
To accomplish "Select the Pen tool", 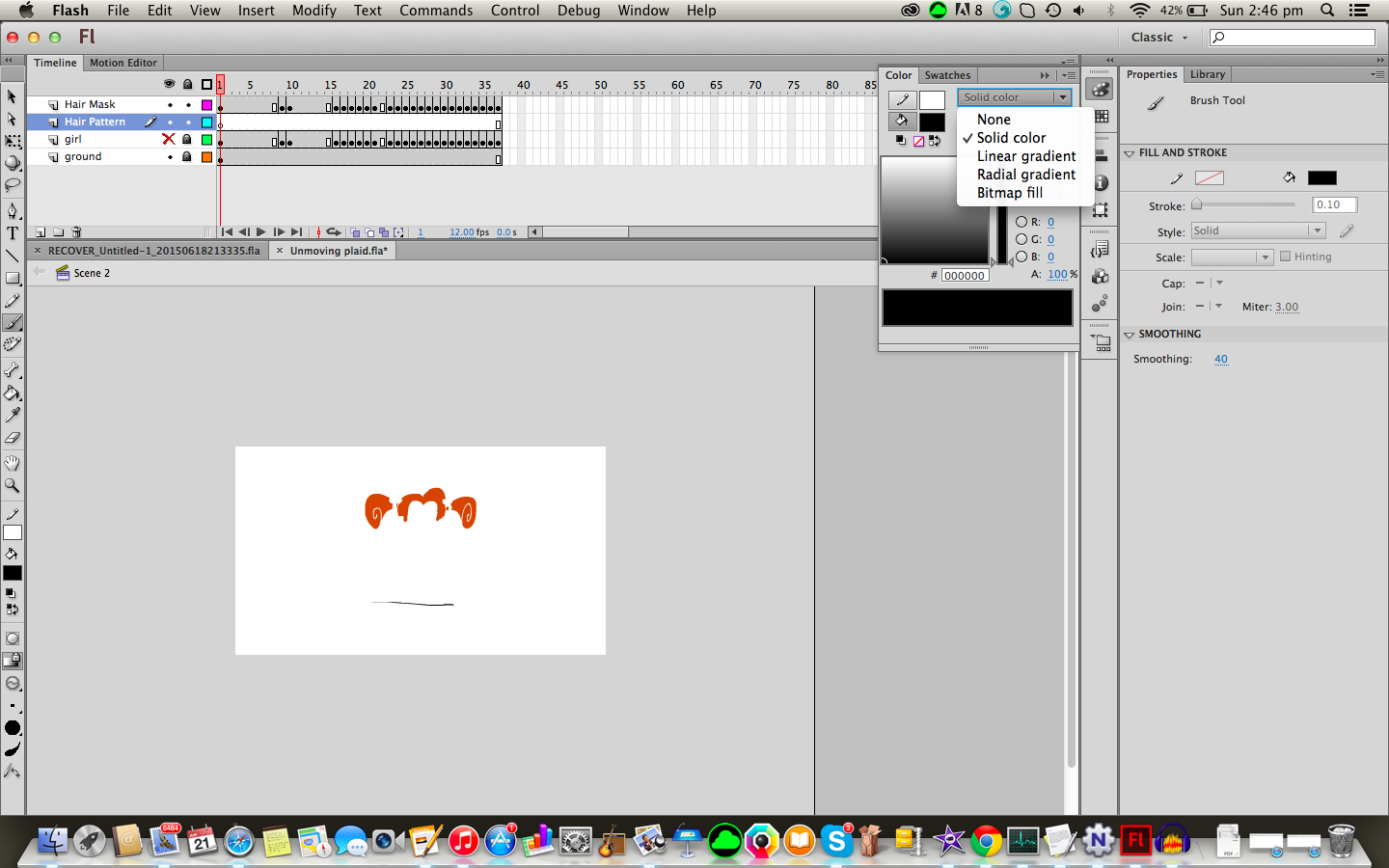I will [x=13, y=210].
